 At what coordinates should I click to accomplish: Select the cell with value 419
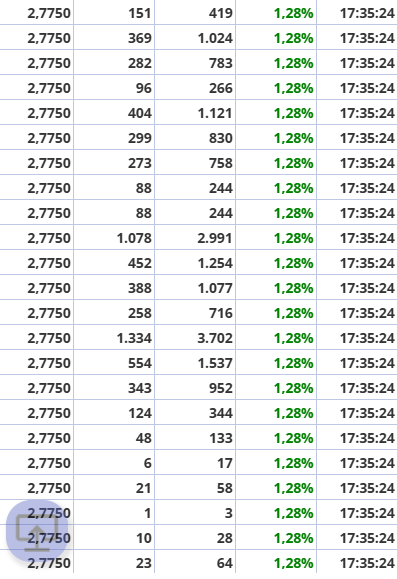point(195,13)
